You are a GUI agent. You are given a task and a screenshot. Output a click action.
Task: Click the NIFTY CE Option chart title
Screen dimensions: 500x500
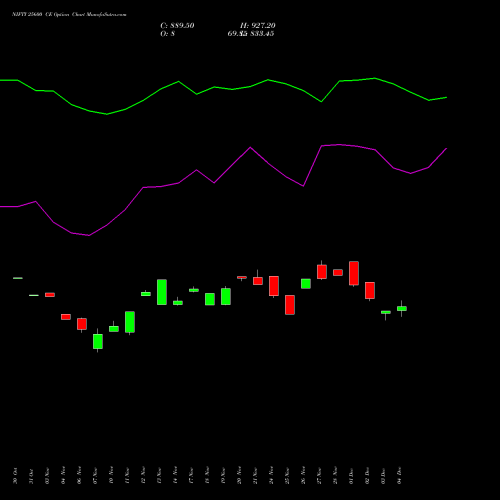coord(69,15)
